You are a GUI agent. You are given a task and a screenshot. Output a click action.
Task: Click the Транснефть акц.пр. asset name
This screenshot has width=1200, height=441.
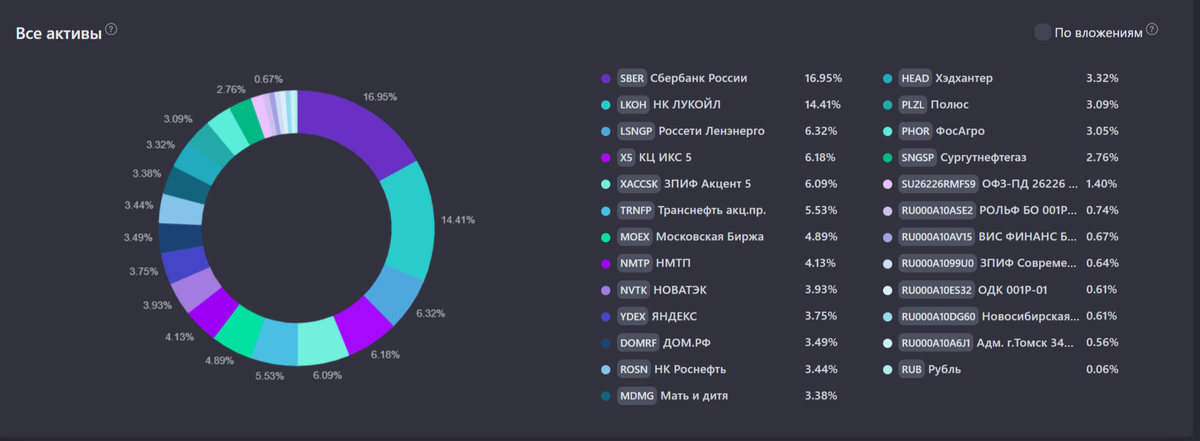coord(712,210)
